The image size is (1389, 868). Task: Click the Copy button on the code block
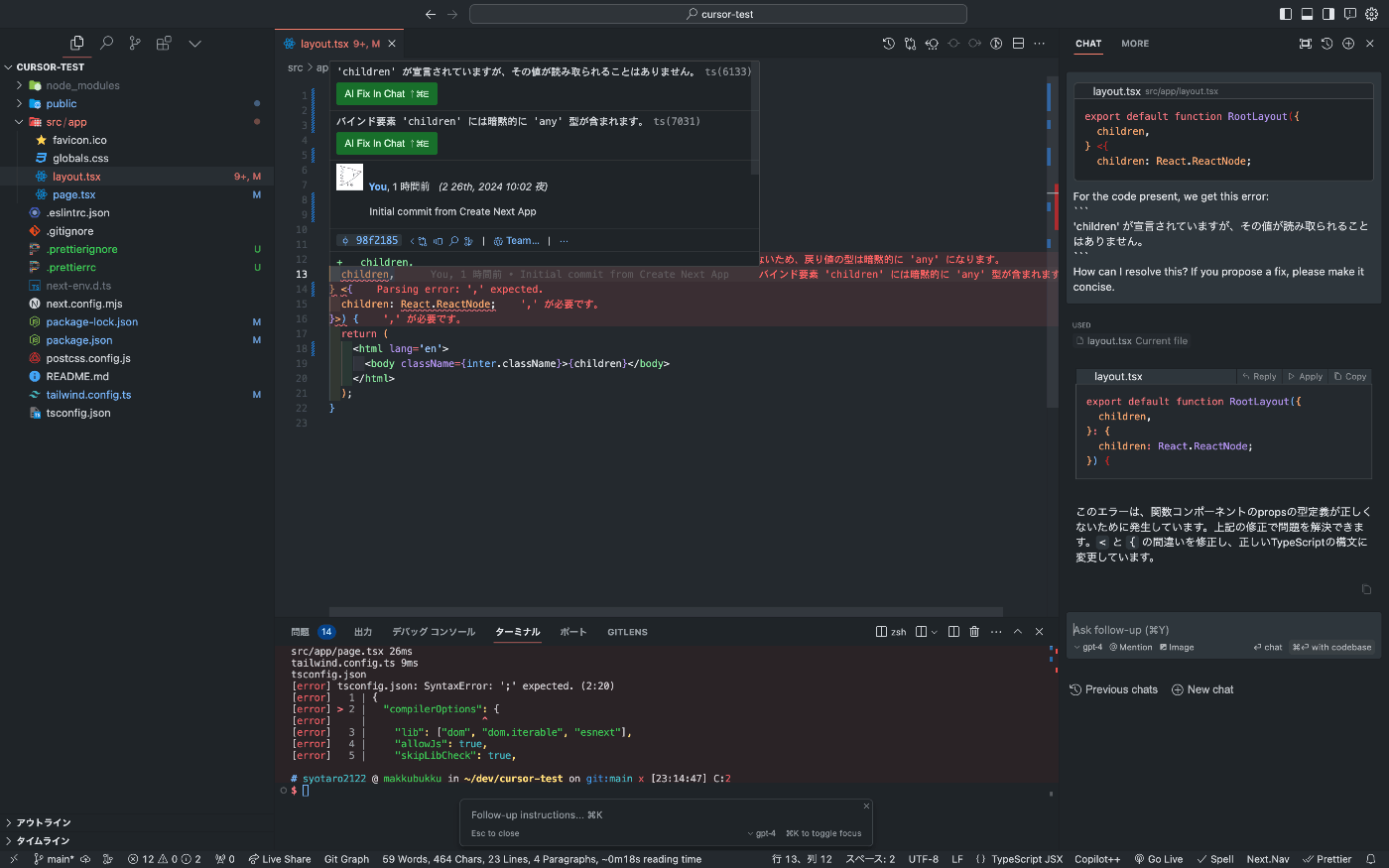pos(1350,377)
